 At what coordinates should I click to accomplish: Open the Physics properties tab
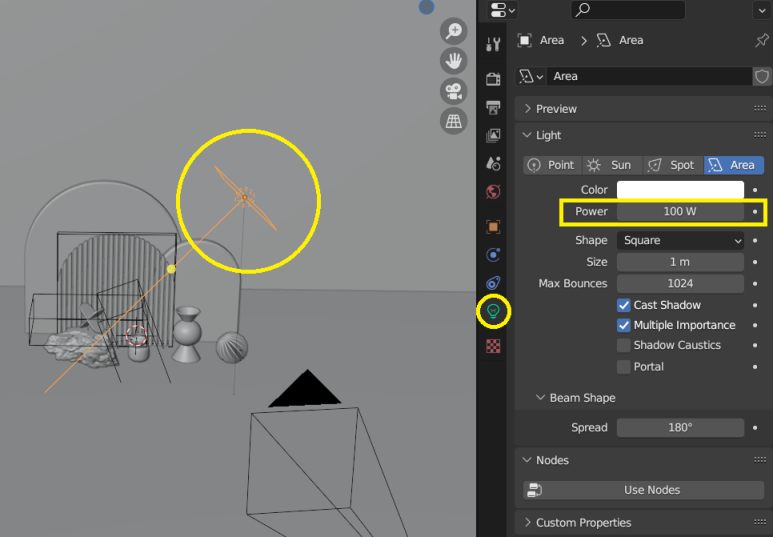pyautogui.click(x=493, y=255)
